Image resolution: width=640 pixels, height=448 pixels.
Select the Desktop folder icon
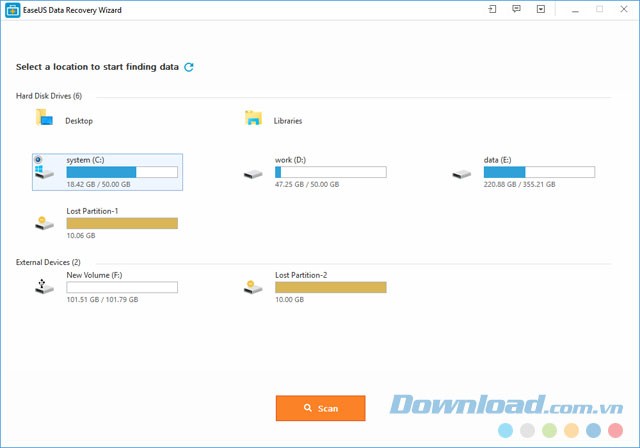[44, 119]
